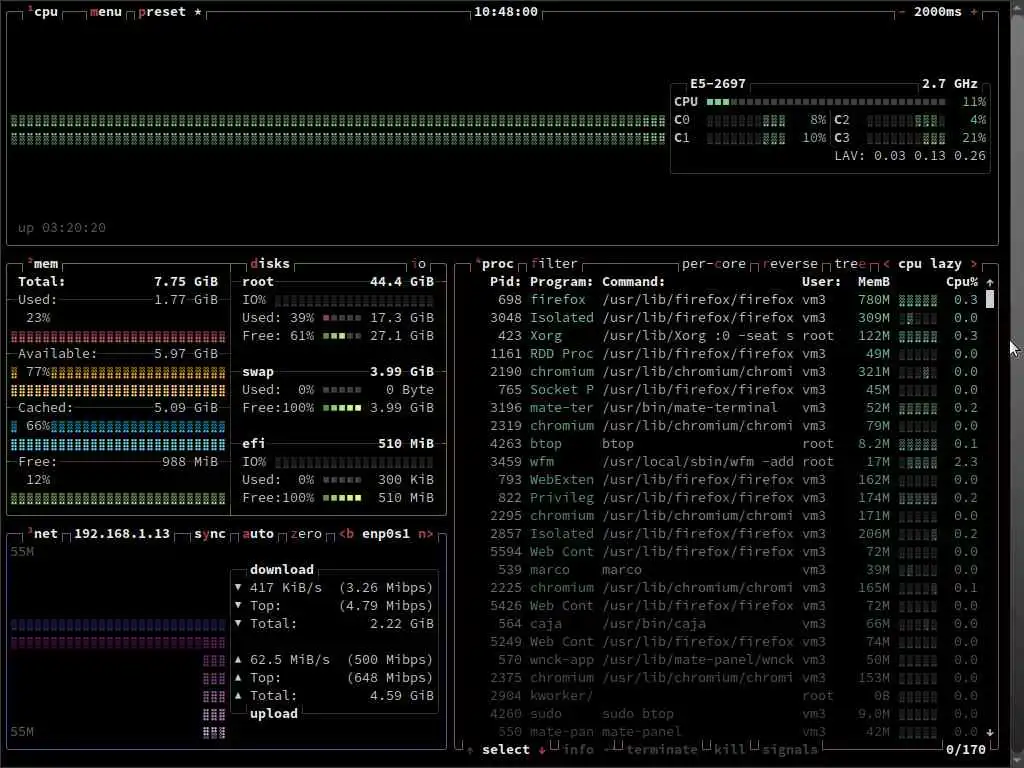Click the root disk Used meter

click(342, 318)
